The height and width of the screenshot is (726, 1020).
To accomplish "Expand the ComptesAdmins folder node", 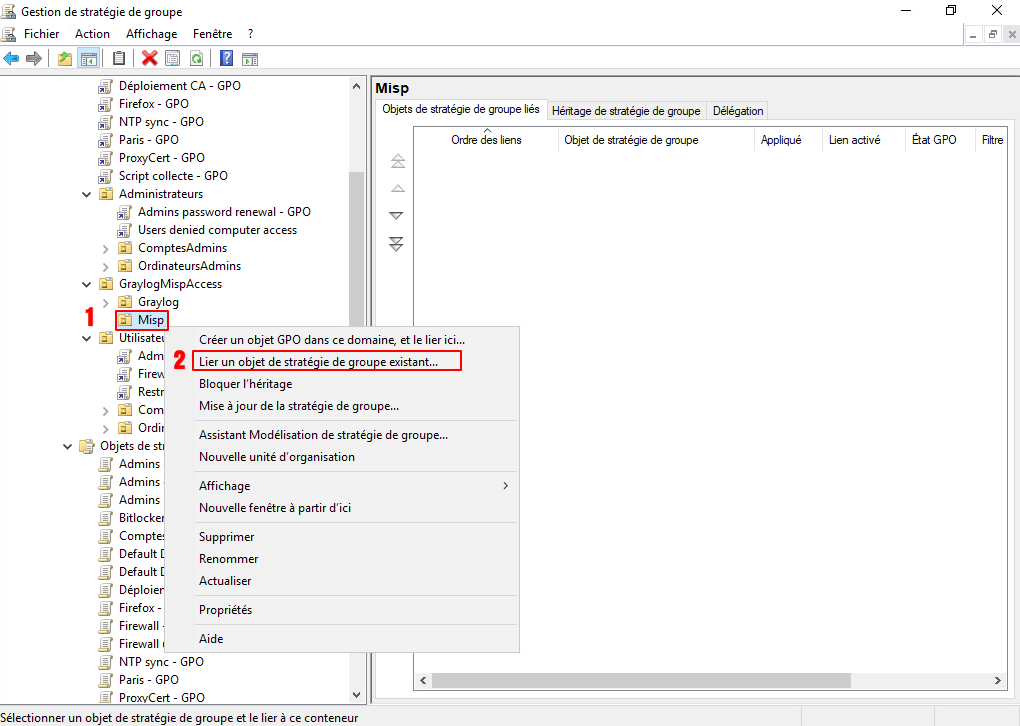I will pyautogui.click(x=106, y=248).
